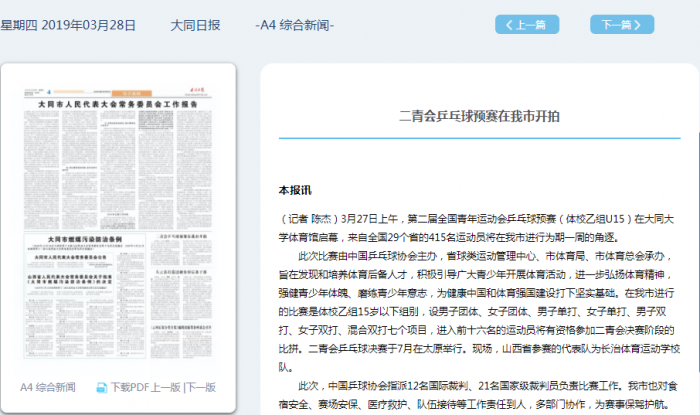Click the vertical scrollbar at right edge
This screenshot has width=700, height=415.
[x=698, y=252]
